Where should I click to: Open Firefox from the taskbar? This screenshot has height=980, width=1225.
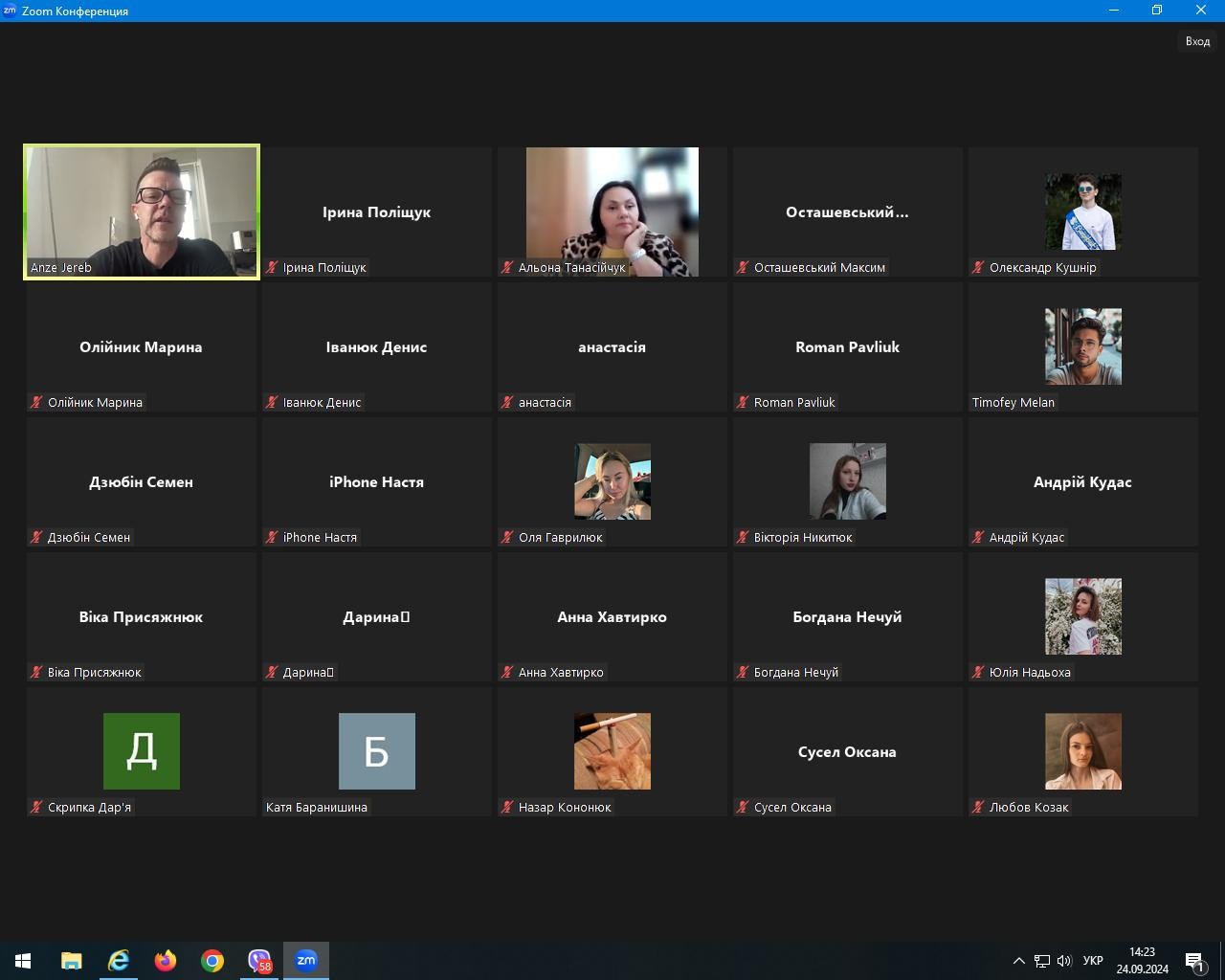pos(166,960)
